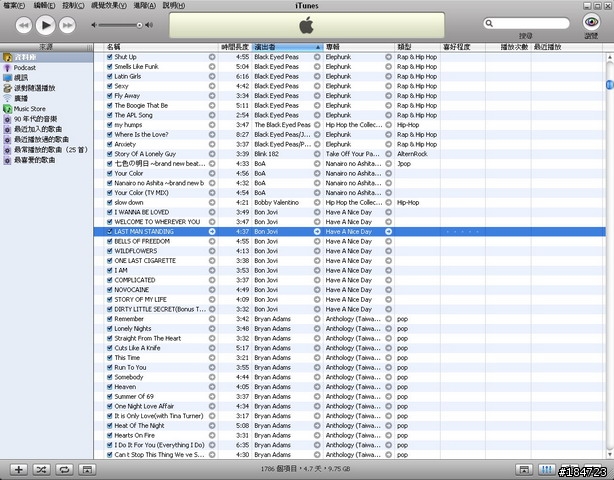Select the song Where Is the Love?
The width and height of the screenshot is (614, 480).
point(141,134)
